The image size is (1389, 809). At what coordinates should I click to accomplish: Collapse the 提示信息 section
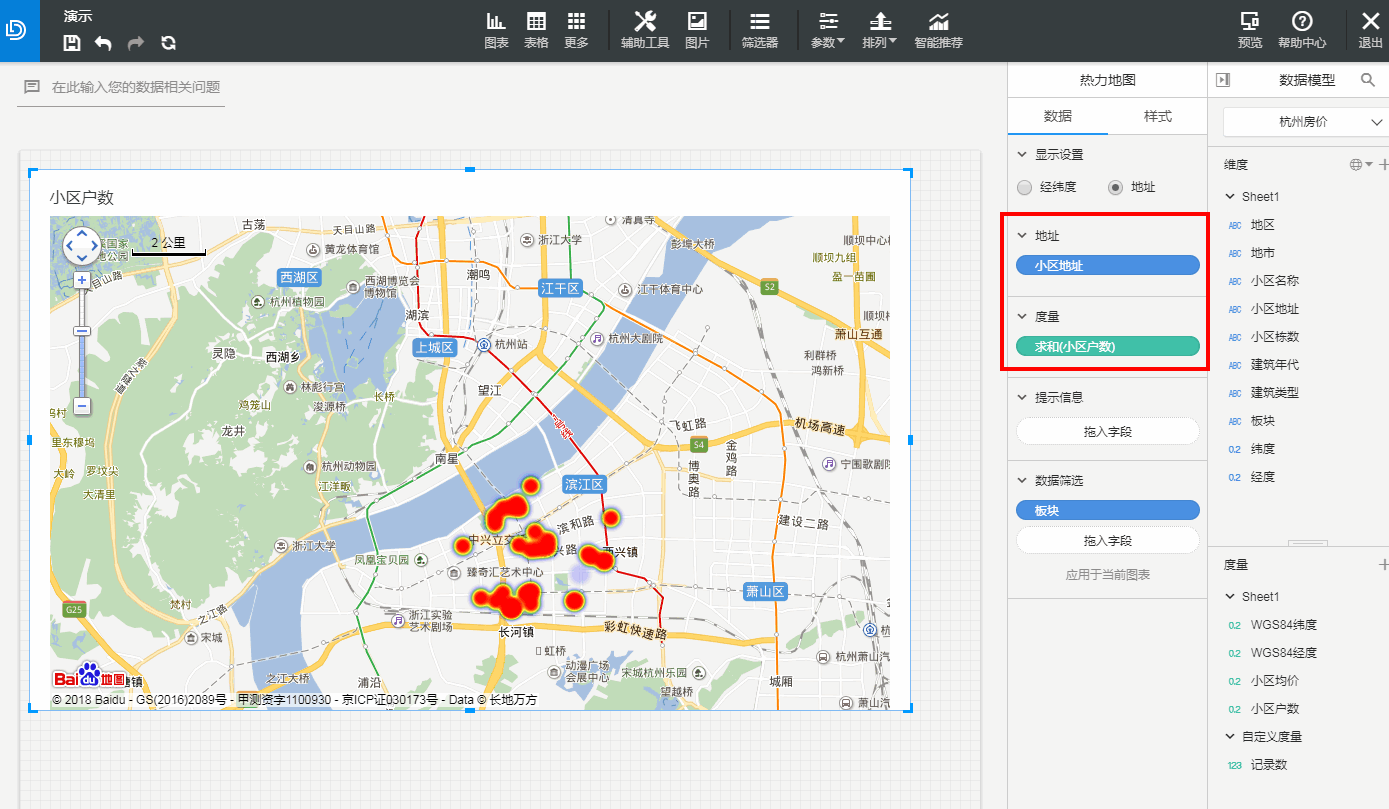(1021, 397)
